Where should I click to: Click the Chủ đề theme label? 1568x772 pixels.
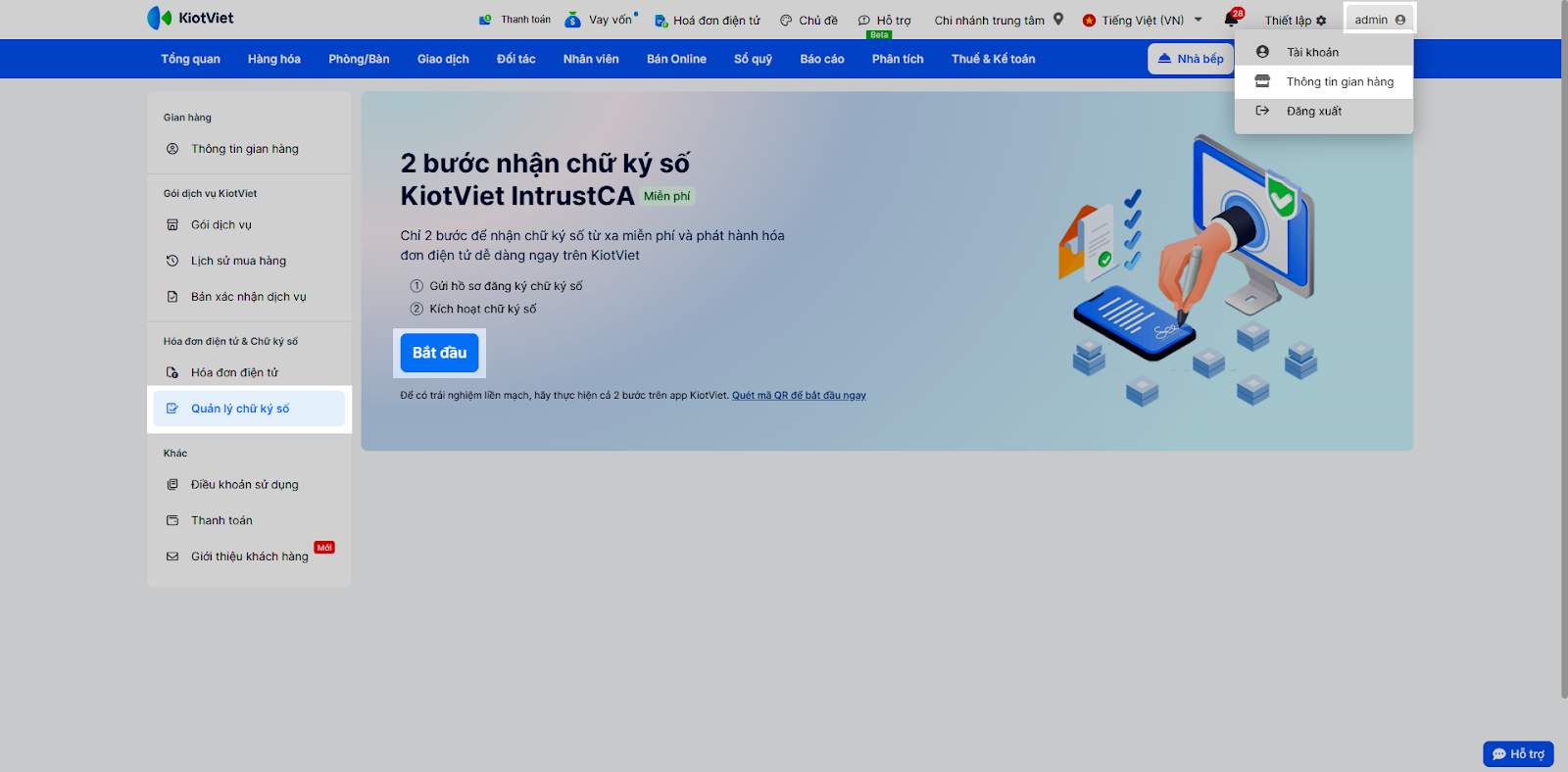[x=818, y=21]
